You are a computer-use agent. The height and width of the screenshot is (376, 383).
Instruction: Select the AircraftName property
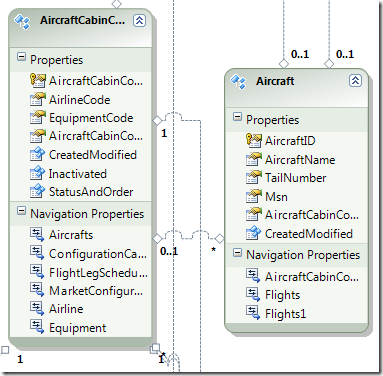pyautogui.click(x=300, y=160)
